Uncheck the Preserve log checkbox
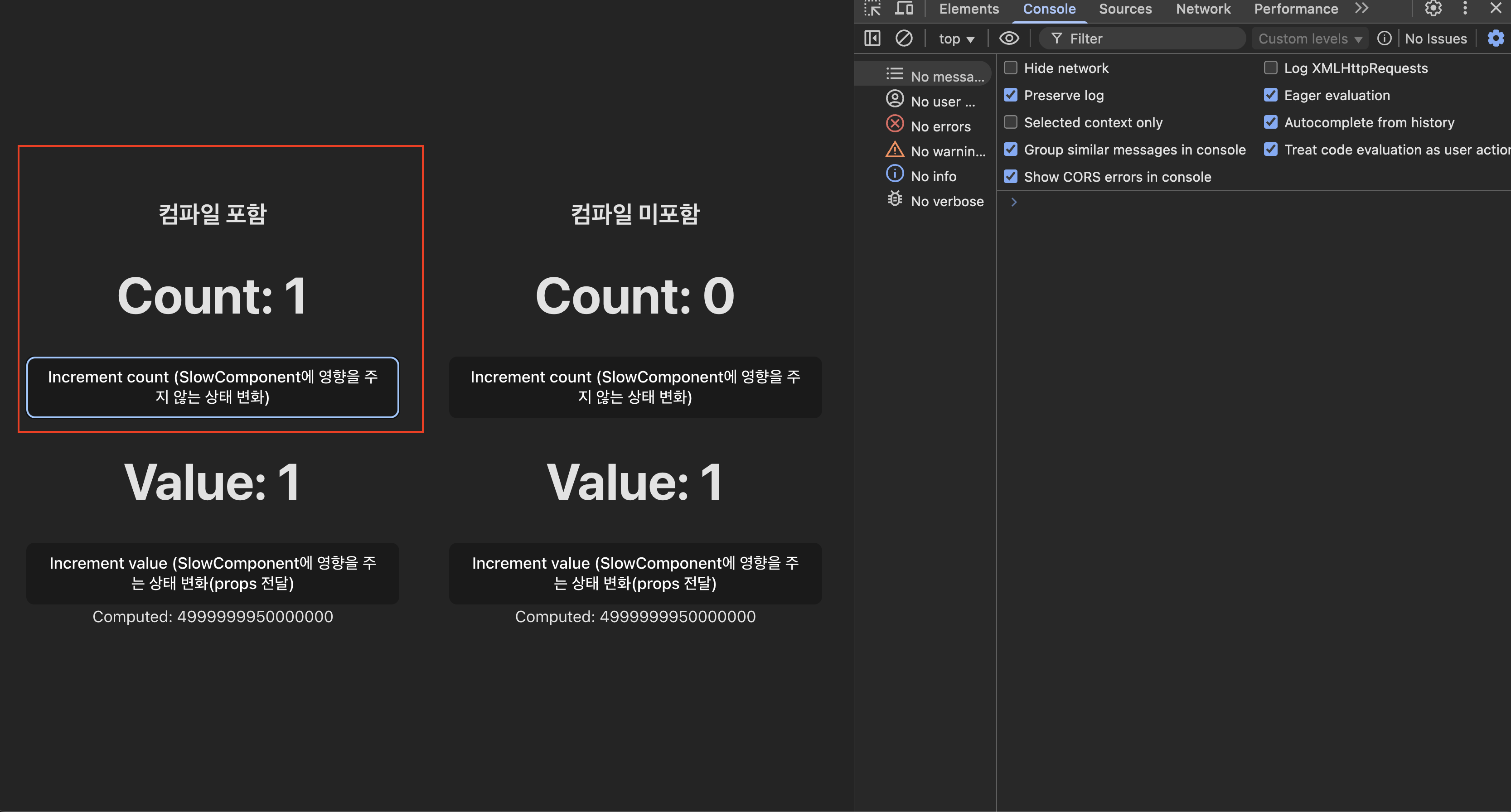Viewport: 1511px width, 812px height. coord(1011,95)
